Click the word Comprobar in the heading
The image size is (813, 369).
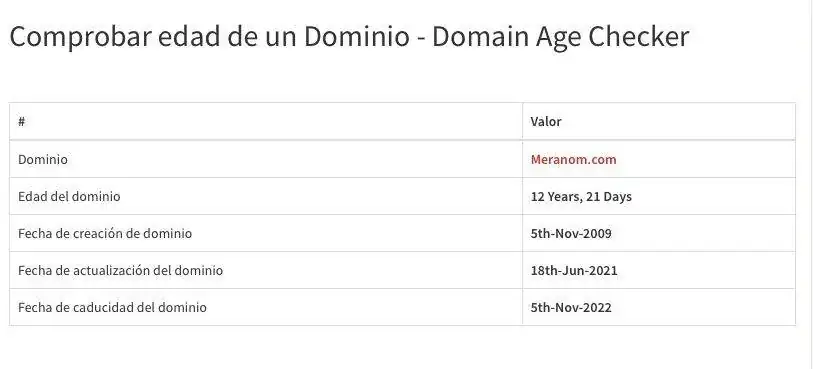click(80, 38)
